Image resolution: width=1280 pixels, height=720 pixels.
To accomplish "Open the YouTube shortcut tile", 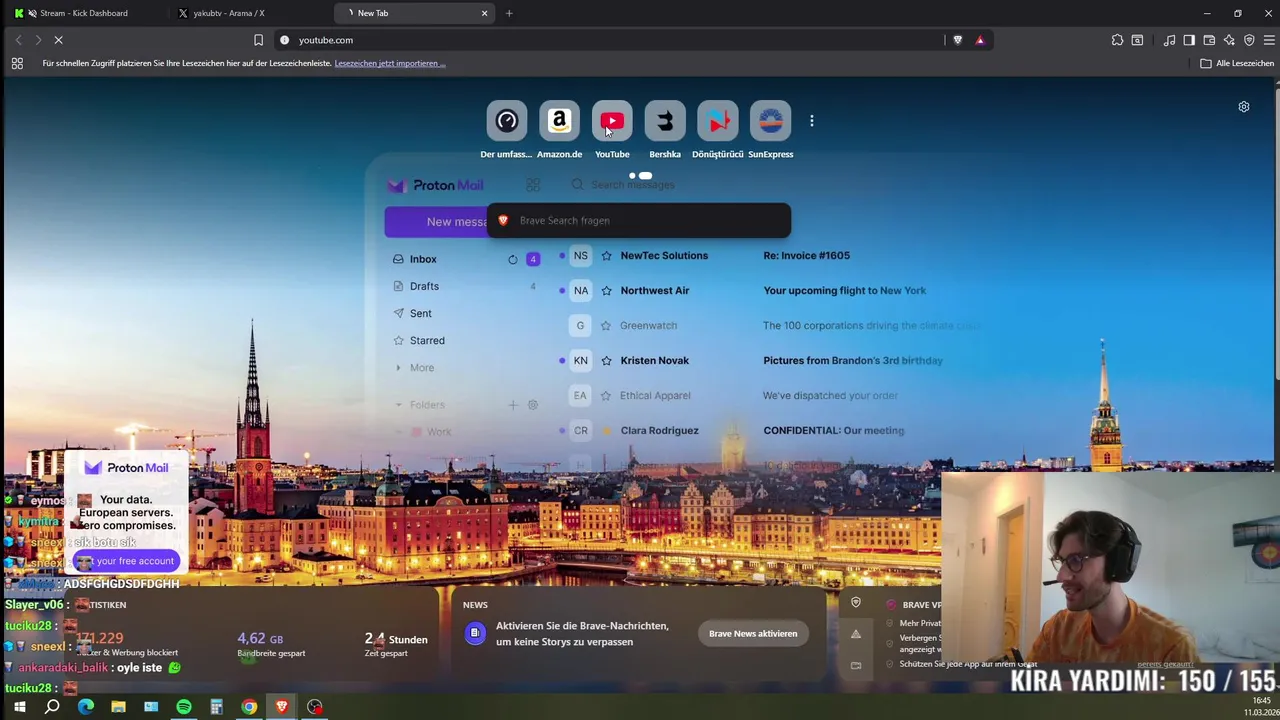I will [x=612, y=121].
